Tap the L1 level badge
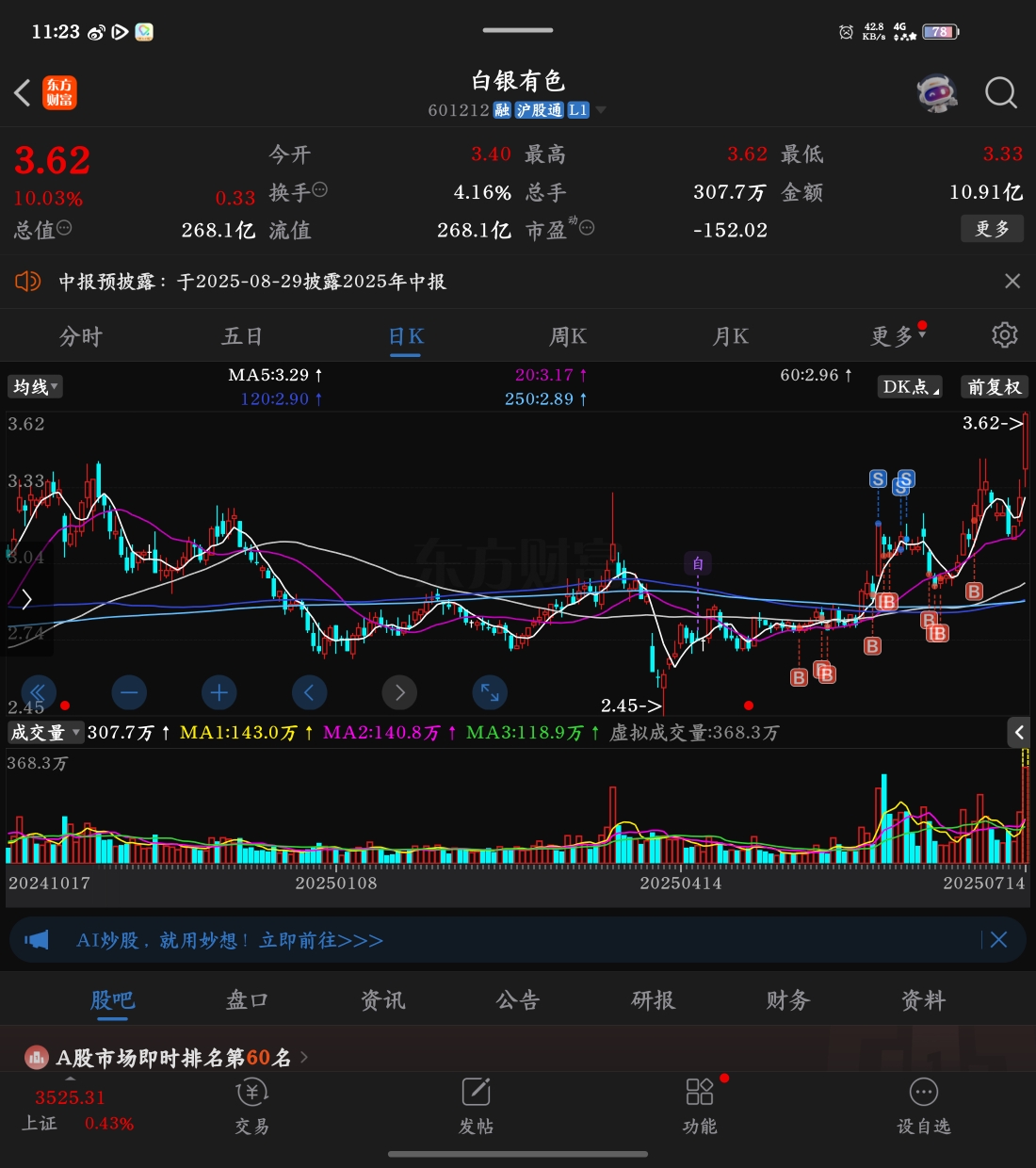The width and height of the screenshot is (1036, 1168). pos(578,110)
